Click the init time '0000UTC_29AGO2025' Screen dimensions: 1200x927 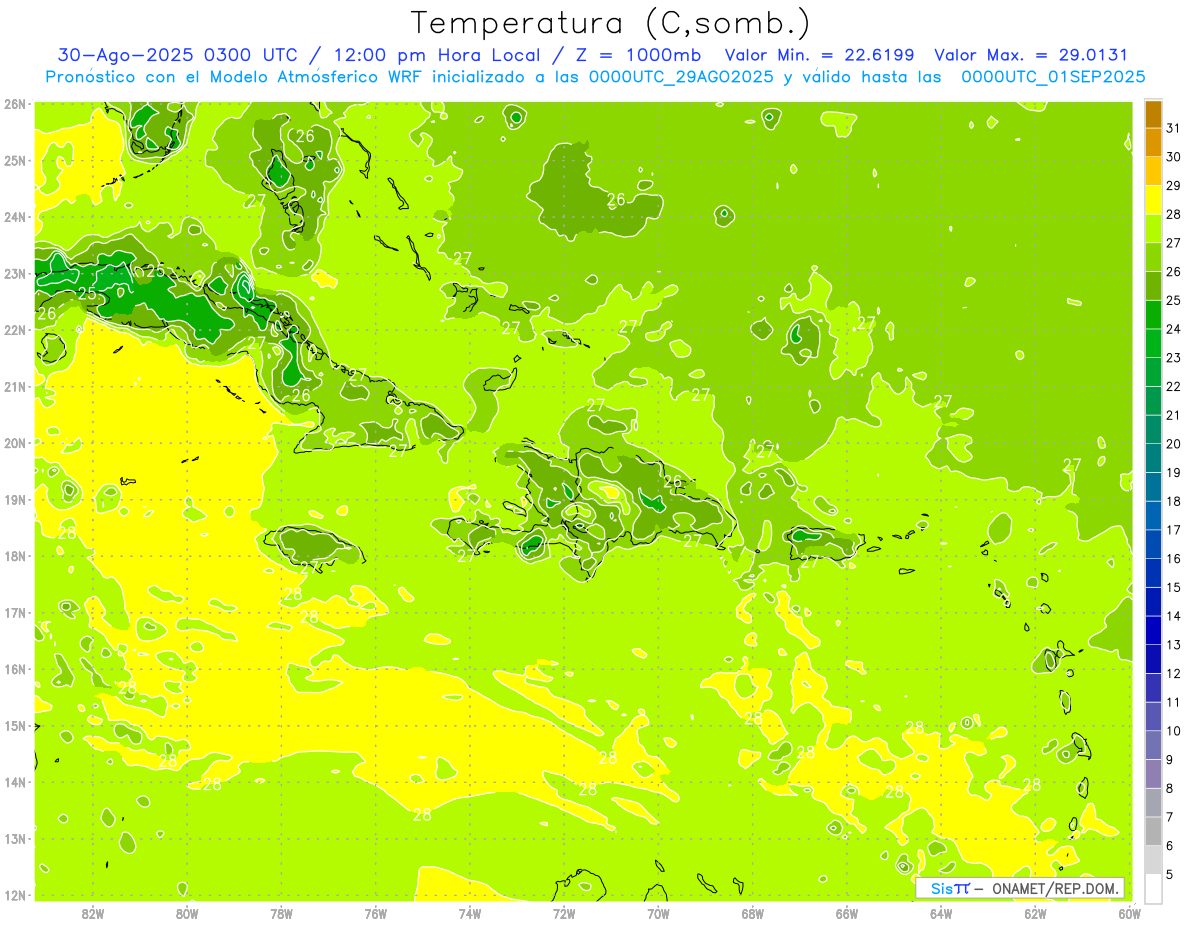(x=682, y=77)
